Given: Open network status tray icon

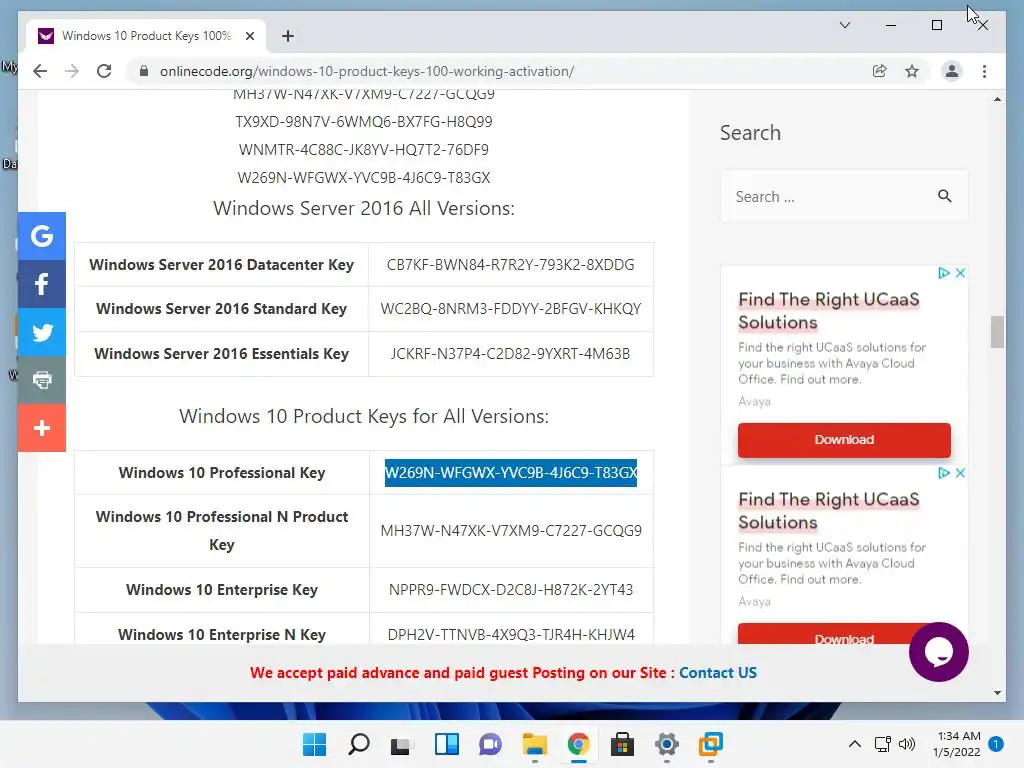Looking at the screenshot, I should (x=882, y=744).
